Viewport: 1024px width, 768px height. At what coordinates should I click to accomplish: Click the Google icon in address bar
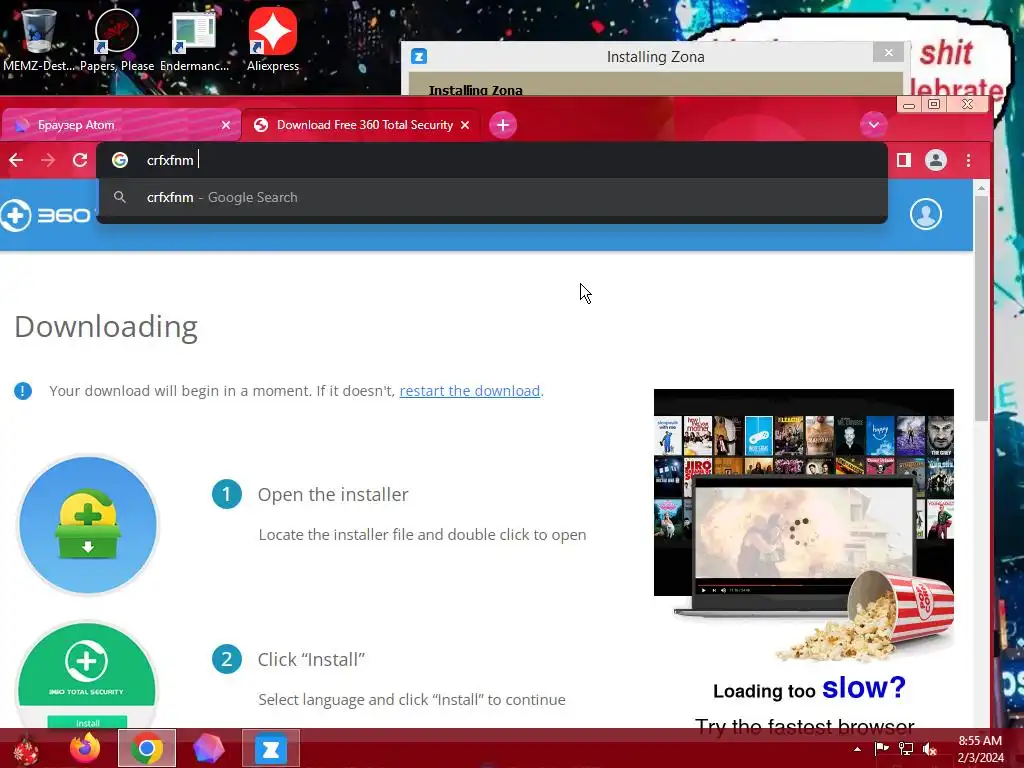tap(120, 160)
